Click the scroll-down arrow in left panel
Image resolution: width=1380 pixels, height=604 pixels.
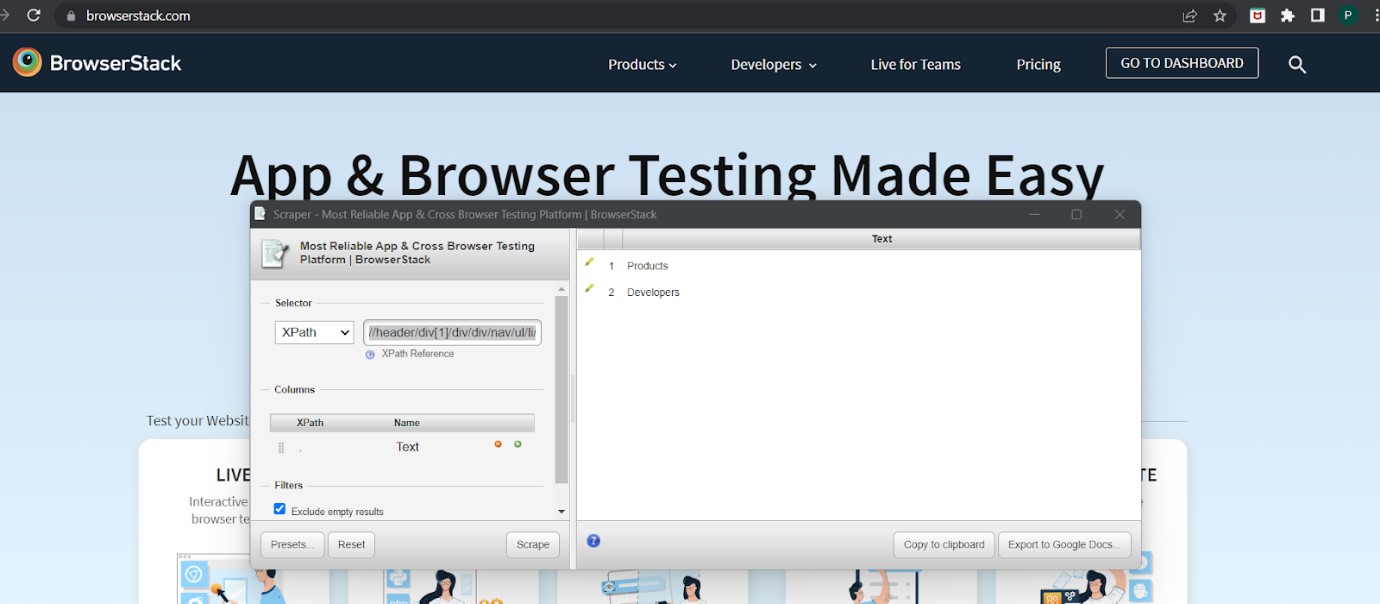tap(561, 511)
